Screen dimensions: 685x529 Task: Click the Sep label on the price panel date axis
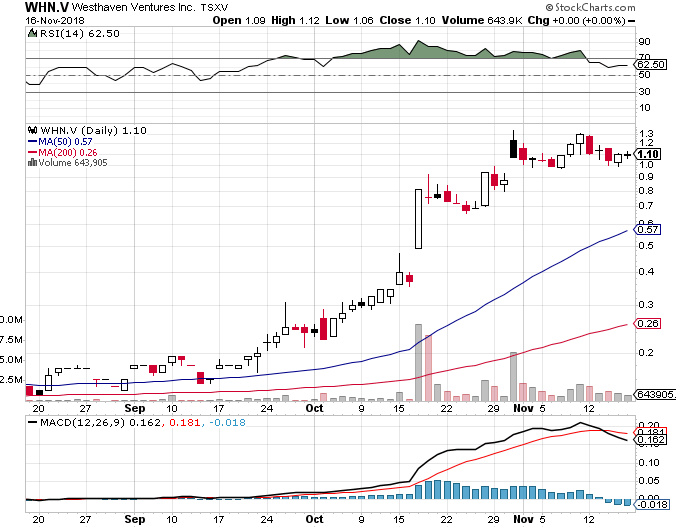(135, 408)
